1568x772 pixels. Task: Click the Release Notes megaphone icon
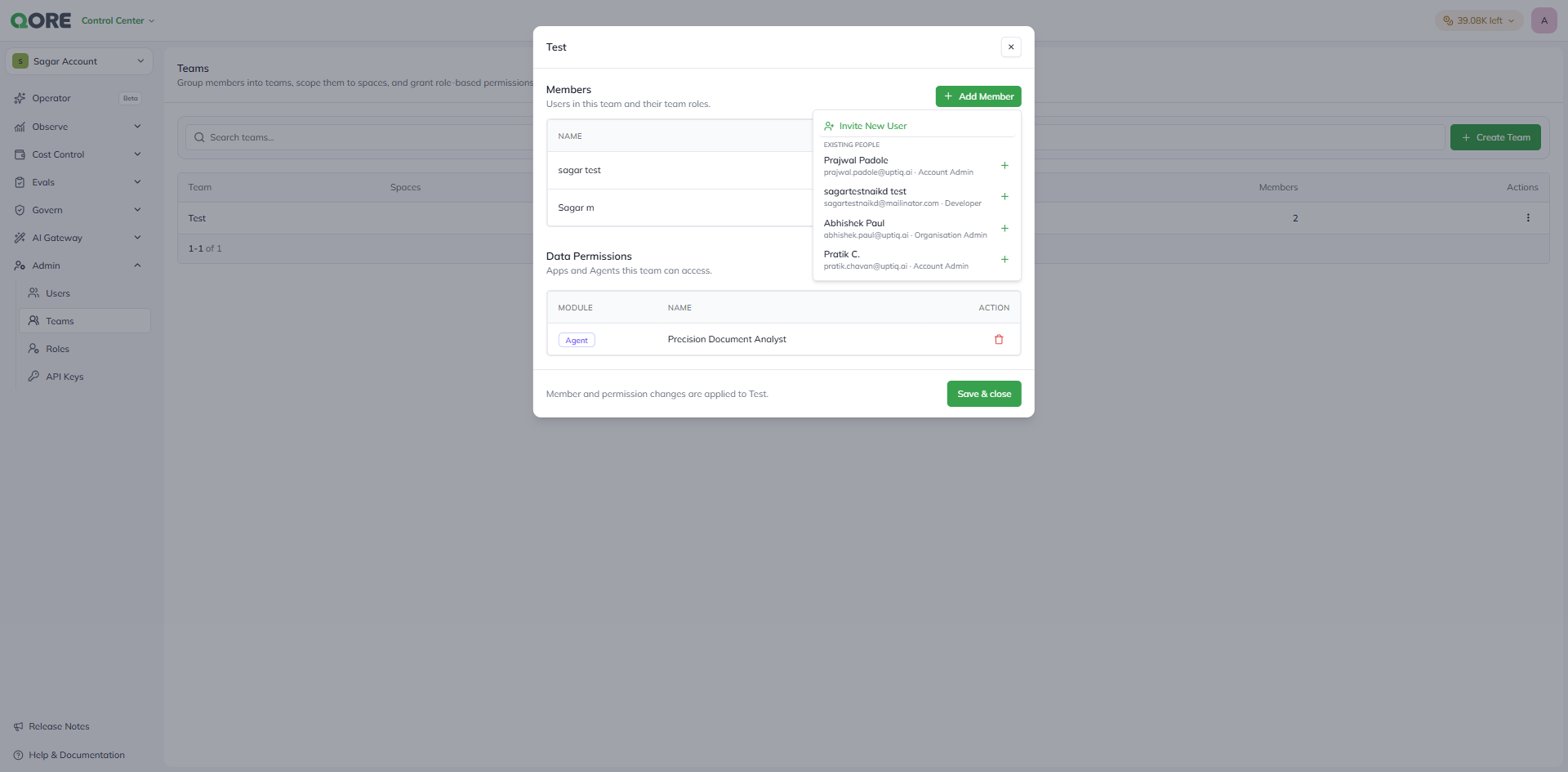18,727
